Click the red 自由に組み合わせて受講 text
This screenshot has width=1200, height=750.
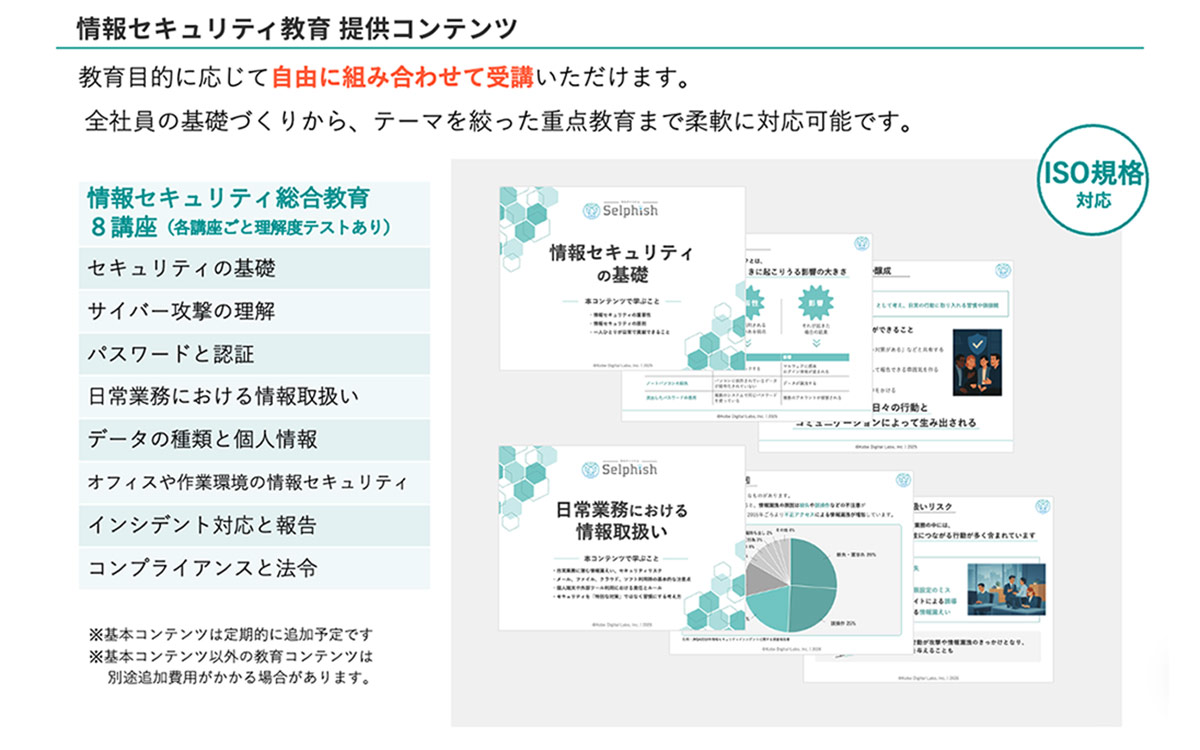403,77
